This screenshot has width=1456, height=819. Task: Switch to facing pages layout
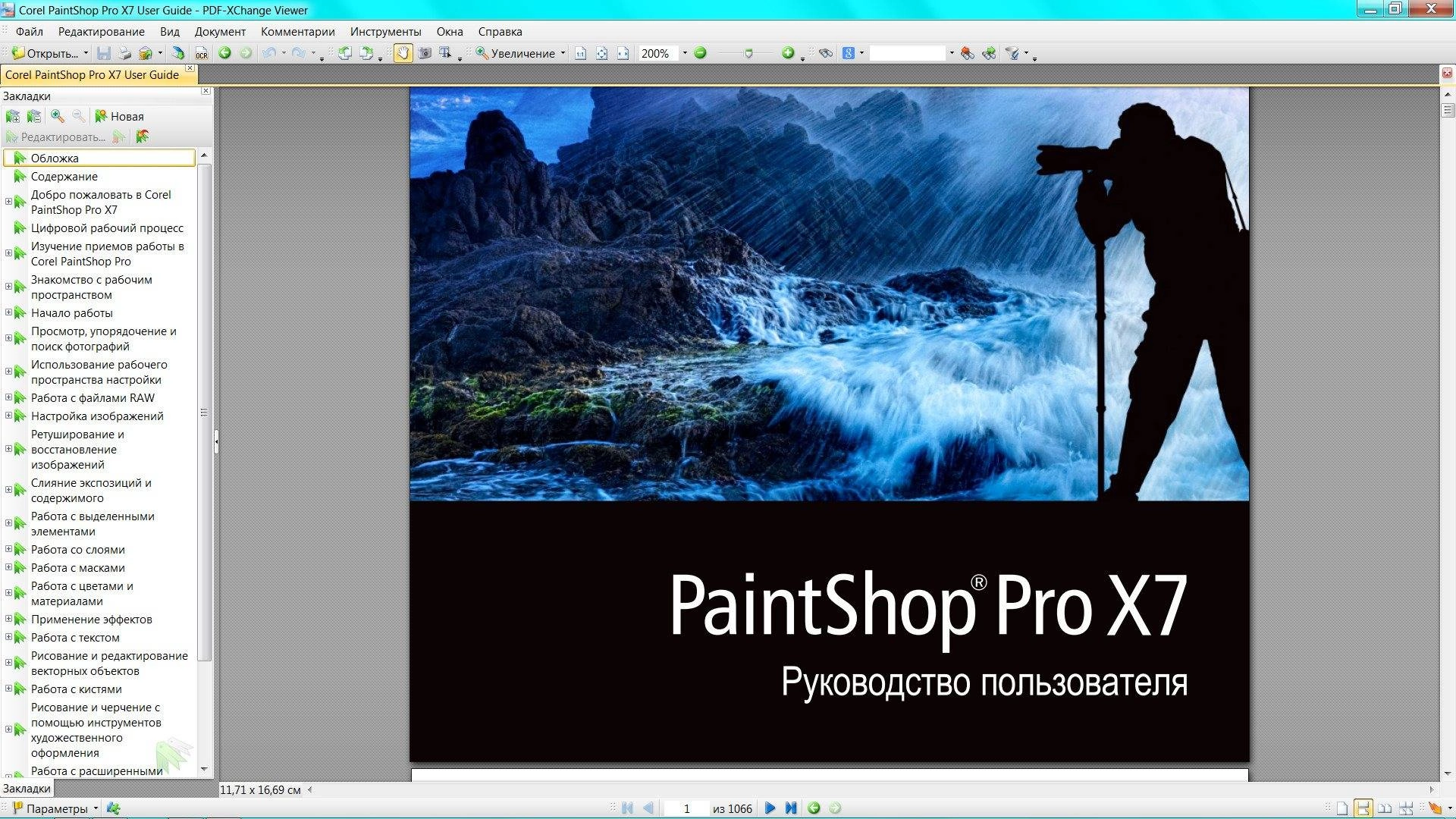click(1385, 808)
